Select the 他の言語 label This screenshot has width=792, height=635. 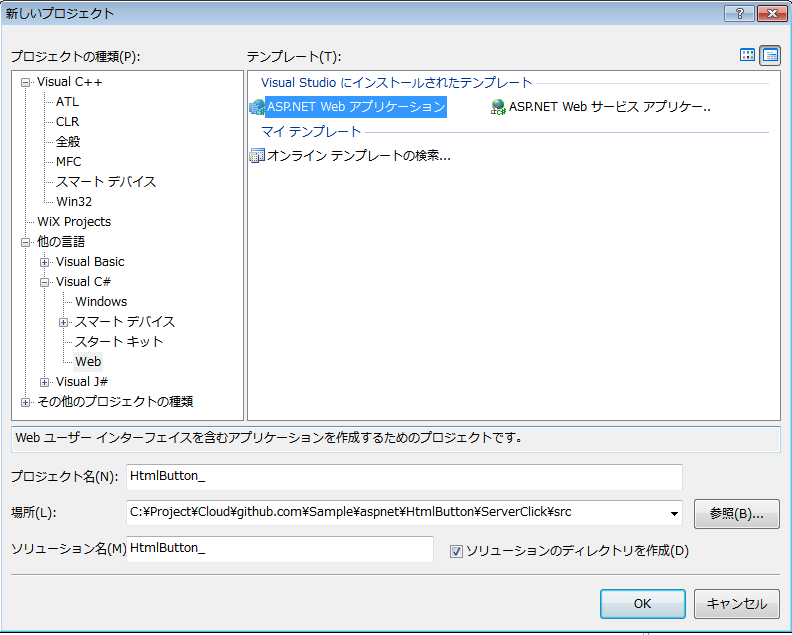[61, 241]
